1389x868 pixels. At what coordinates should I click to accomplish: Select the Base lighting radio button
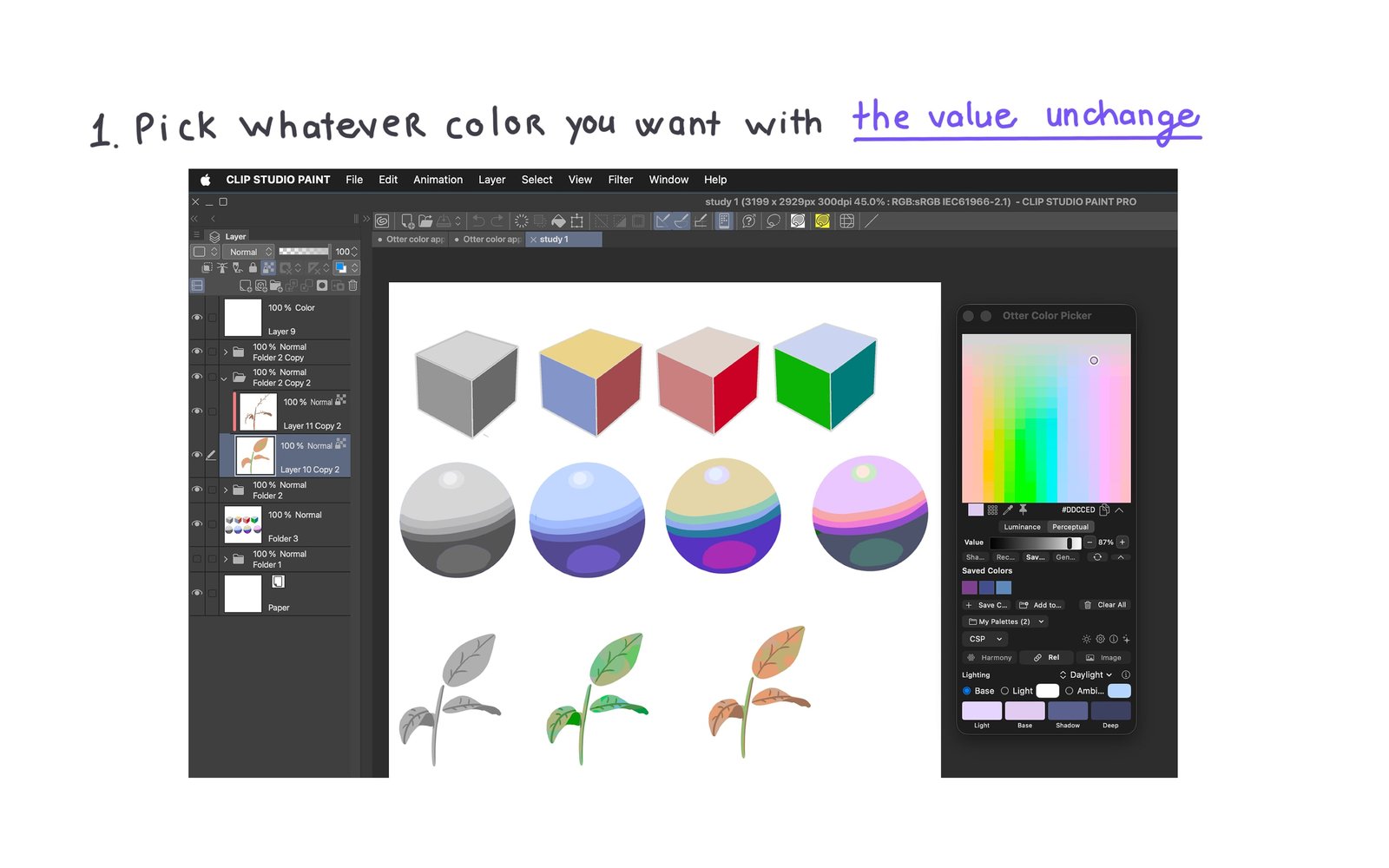pos(966,691)
